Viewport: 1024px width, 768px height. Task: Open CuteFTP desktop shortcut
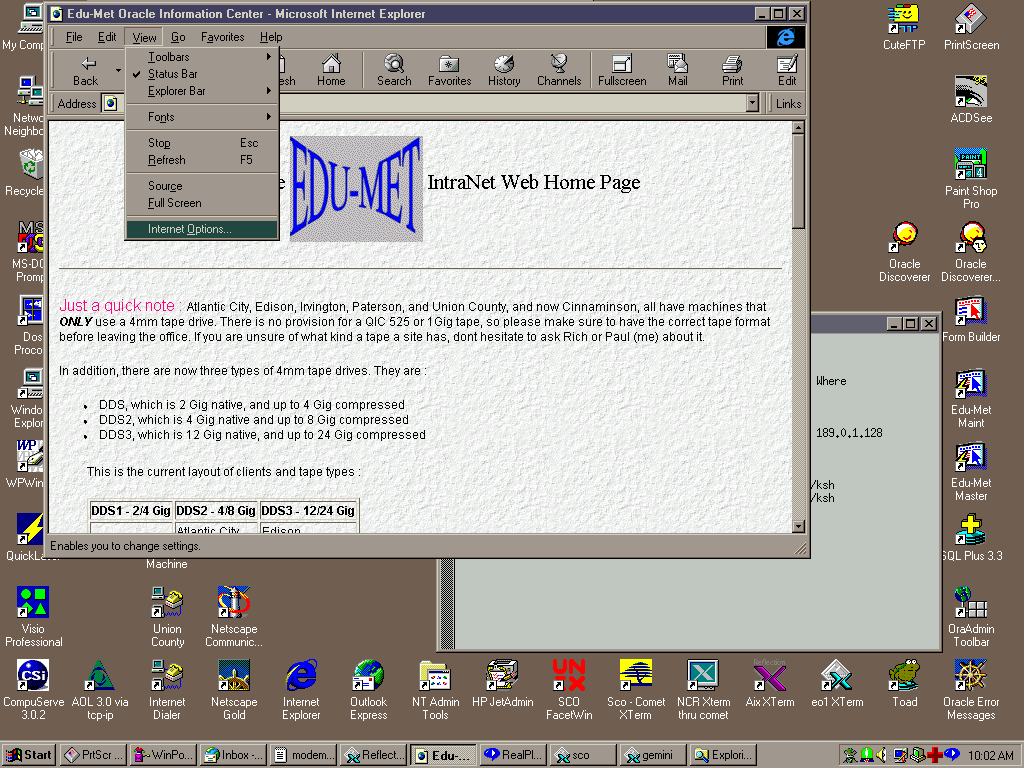pos(904,27)
